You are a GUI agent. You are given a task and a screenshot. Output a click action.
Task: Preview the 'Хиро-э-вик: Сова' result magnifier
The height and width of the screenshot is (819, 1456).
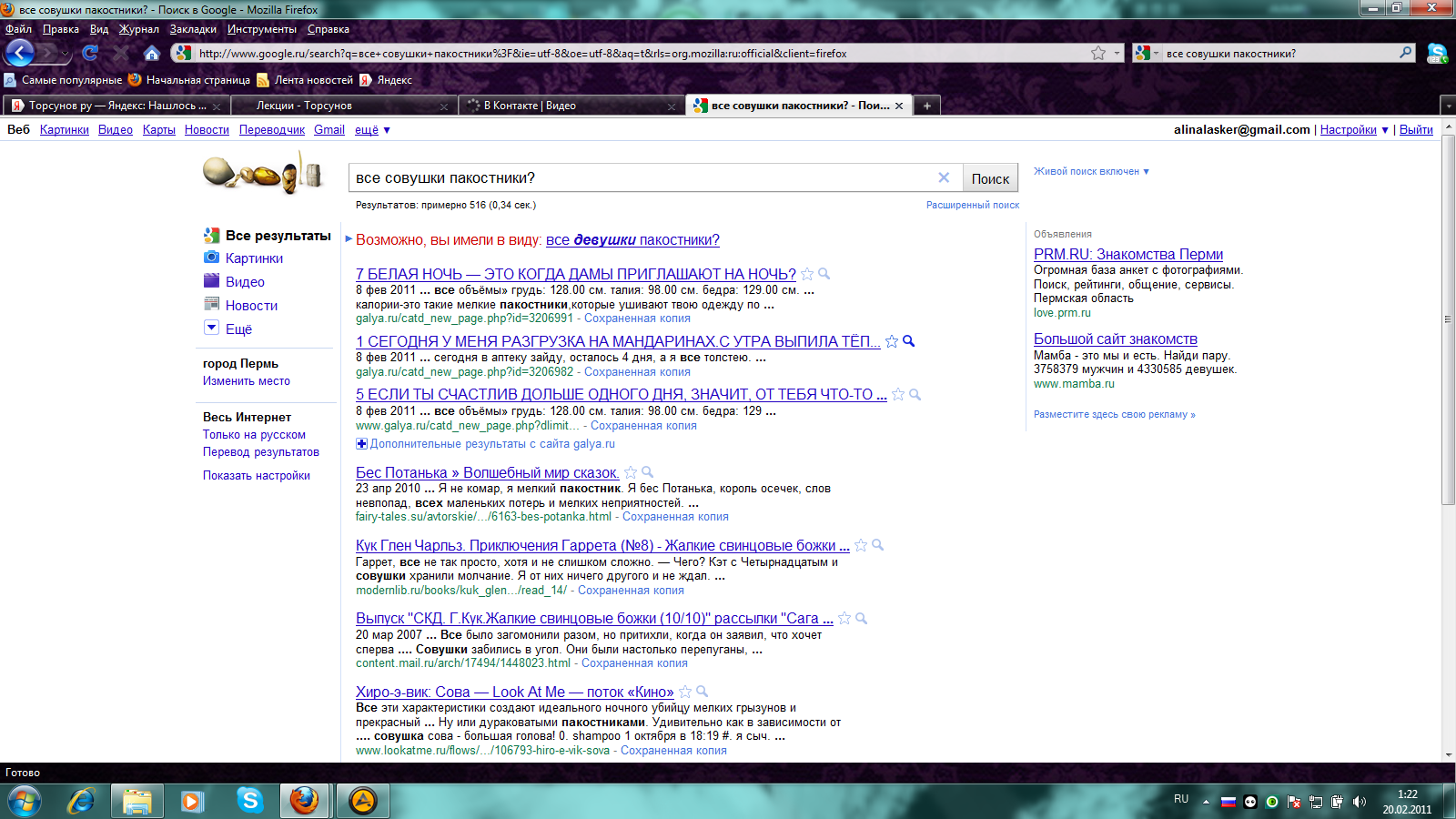click(702, 692)
